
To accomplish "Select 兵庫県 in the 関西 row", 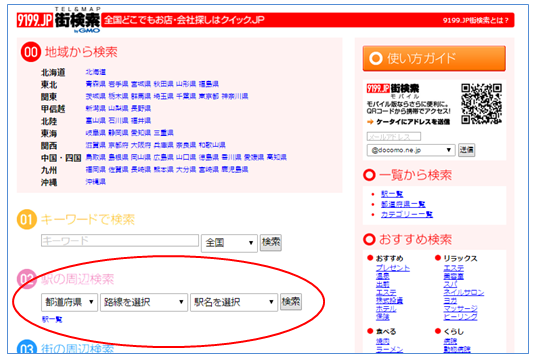I will (x=163, y=145).
